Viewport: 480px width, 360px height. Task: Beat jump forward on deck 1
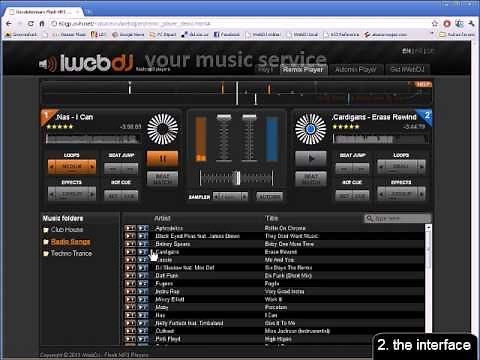tap(130, 169)
